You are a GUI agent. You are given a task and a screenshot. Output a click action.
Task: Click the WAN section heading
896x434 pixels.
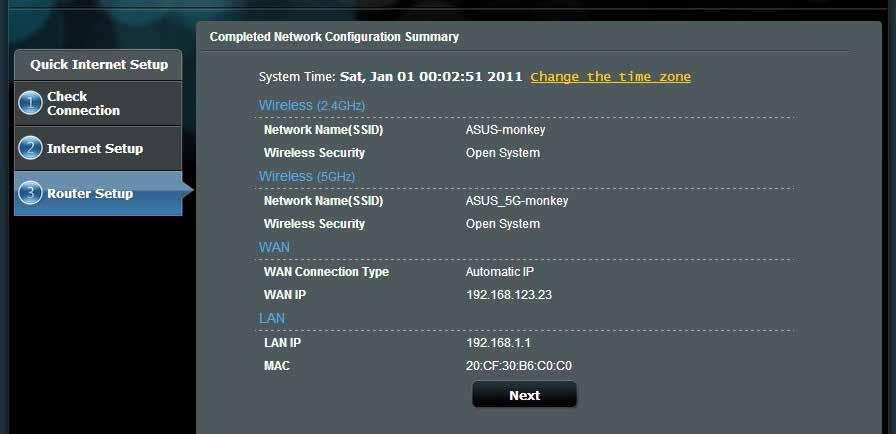click(274, 247)
